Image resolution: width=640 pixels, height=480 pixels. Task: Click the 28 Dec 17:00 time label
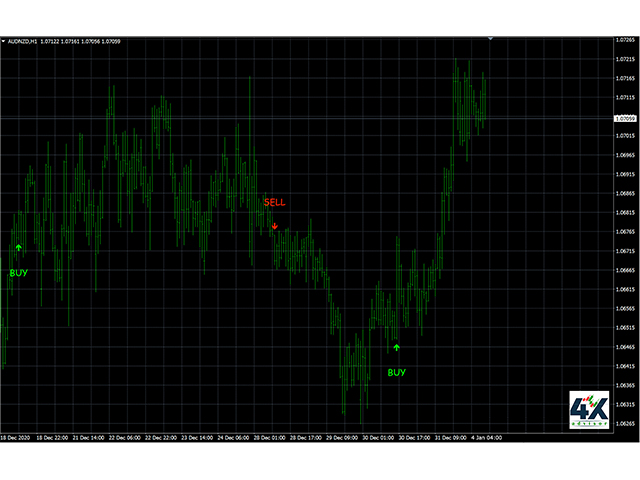click(x=305, y=438)
